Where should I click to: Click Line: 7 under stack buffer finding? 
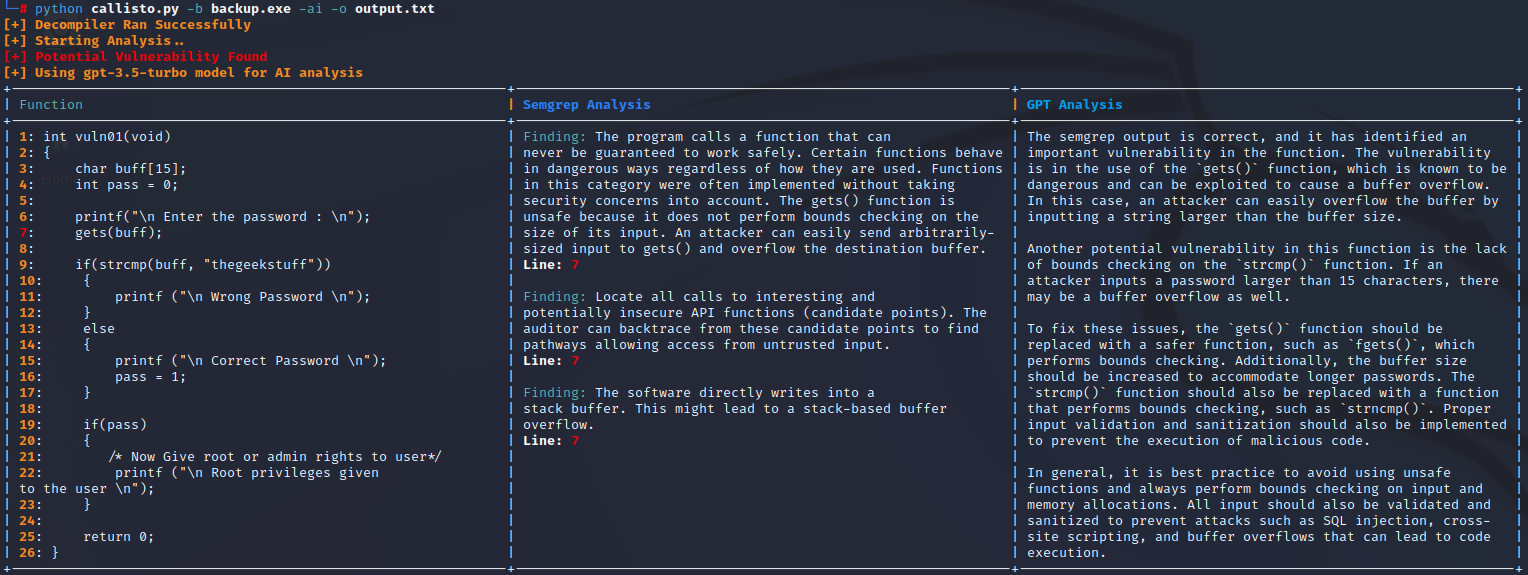[x=551, y=441]
